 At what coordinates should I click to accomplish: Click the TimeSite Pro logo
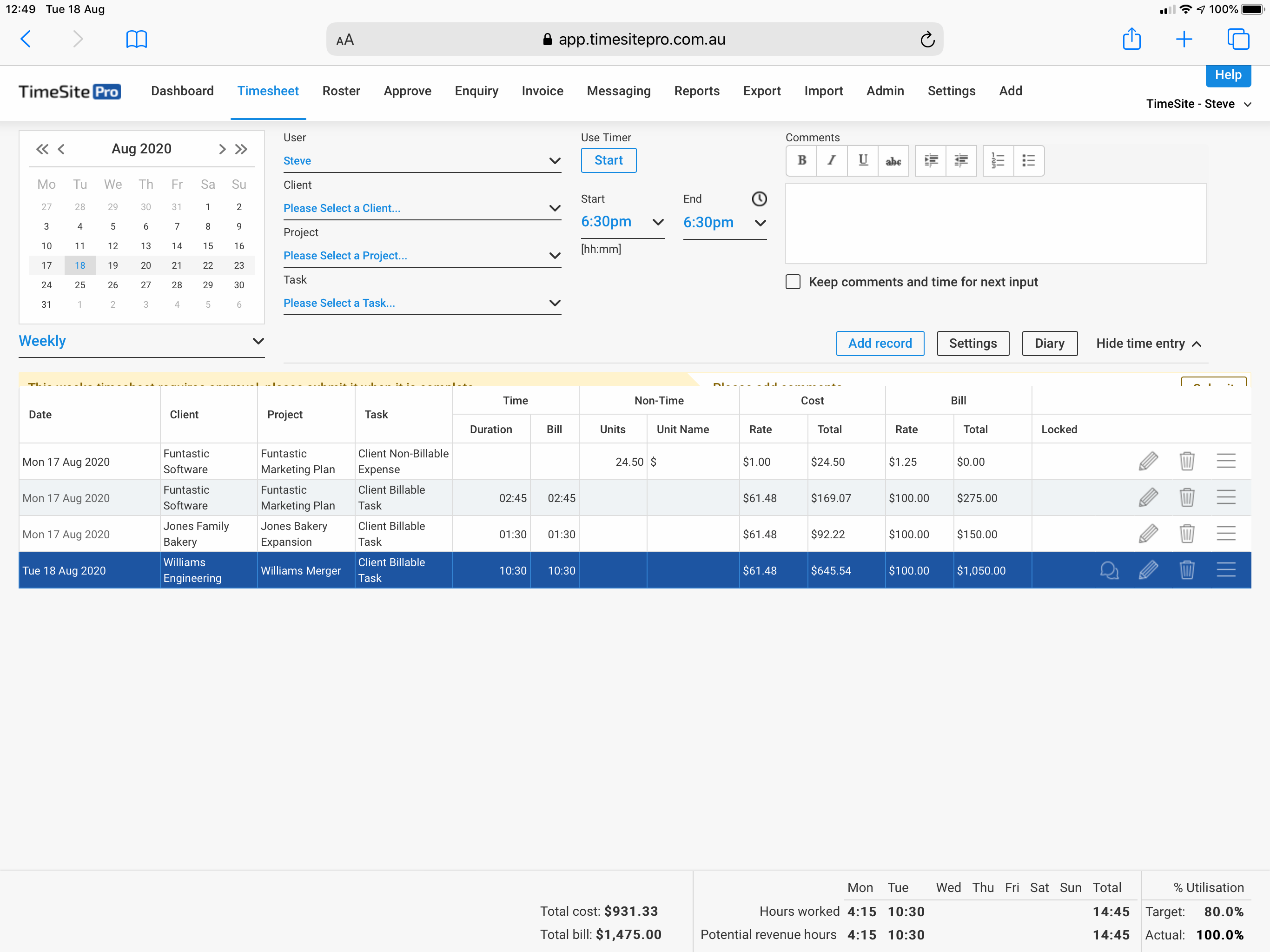point(69,92)
